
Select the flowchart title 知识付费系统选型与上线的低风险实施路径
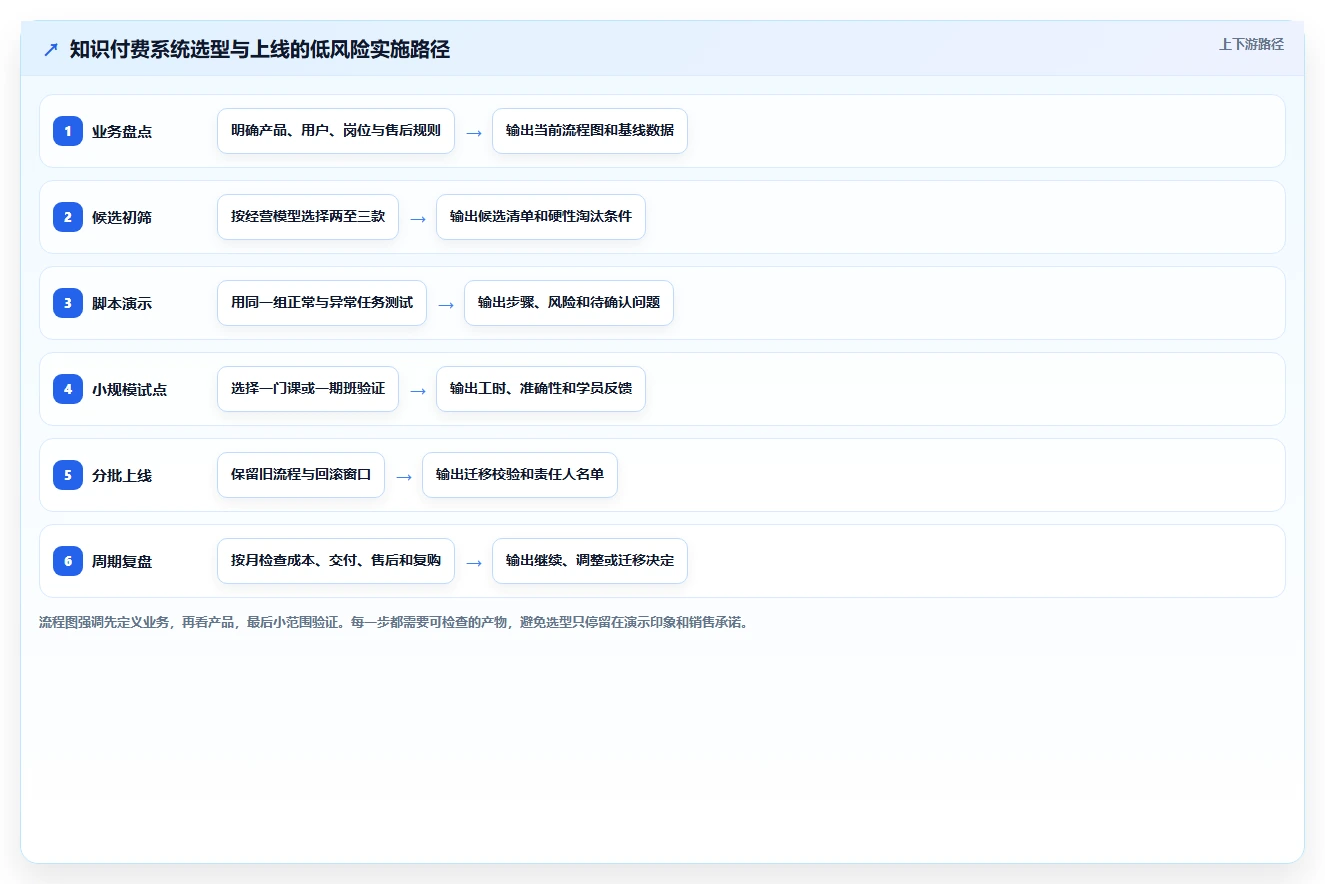(260, 49)
